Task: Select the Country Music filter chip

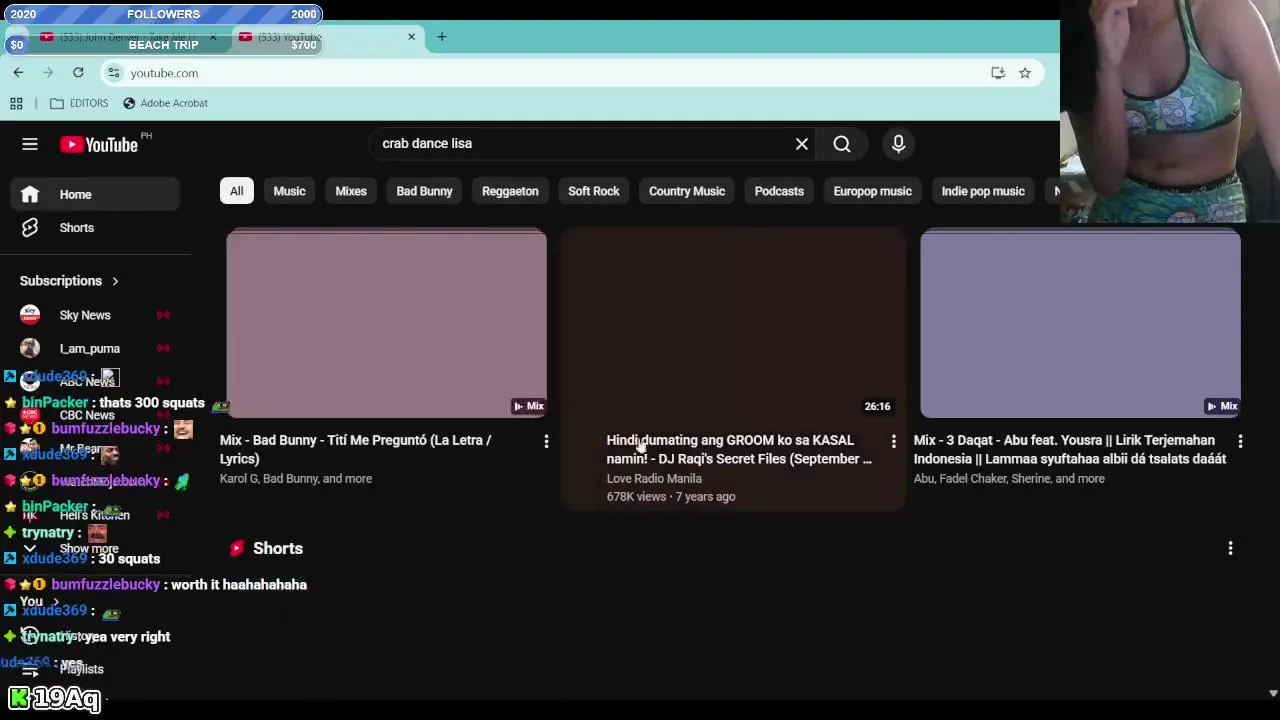Action: [x=687, y=191]
